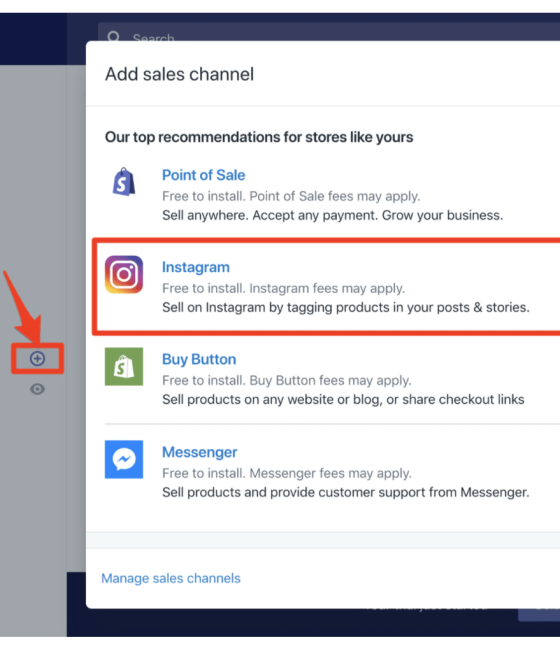Click the magnifier icon in the search bar
The width and height of the screenshot is (560, 670).
114,37
